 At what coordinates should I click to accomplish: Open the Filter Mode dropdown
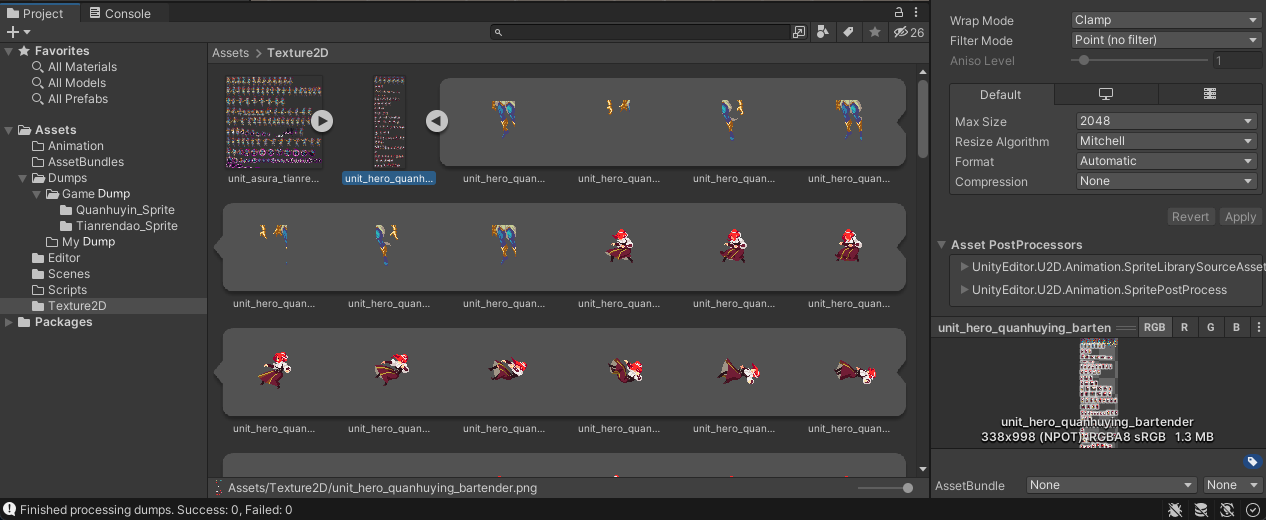[1166, 40]
